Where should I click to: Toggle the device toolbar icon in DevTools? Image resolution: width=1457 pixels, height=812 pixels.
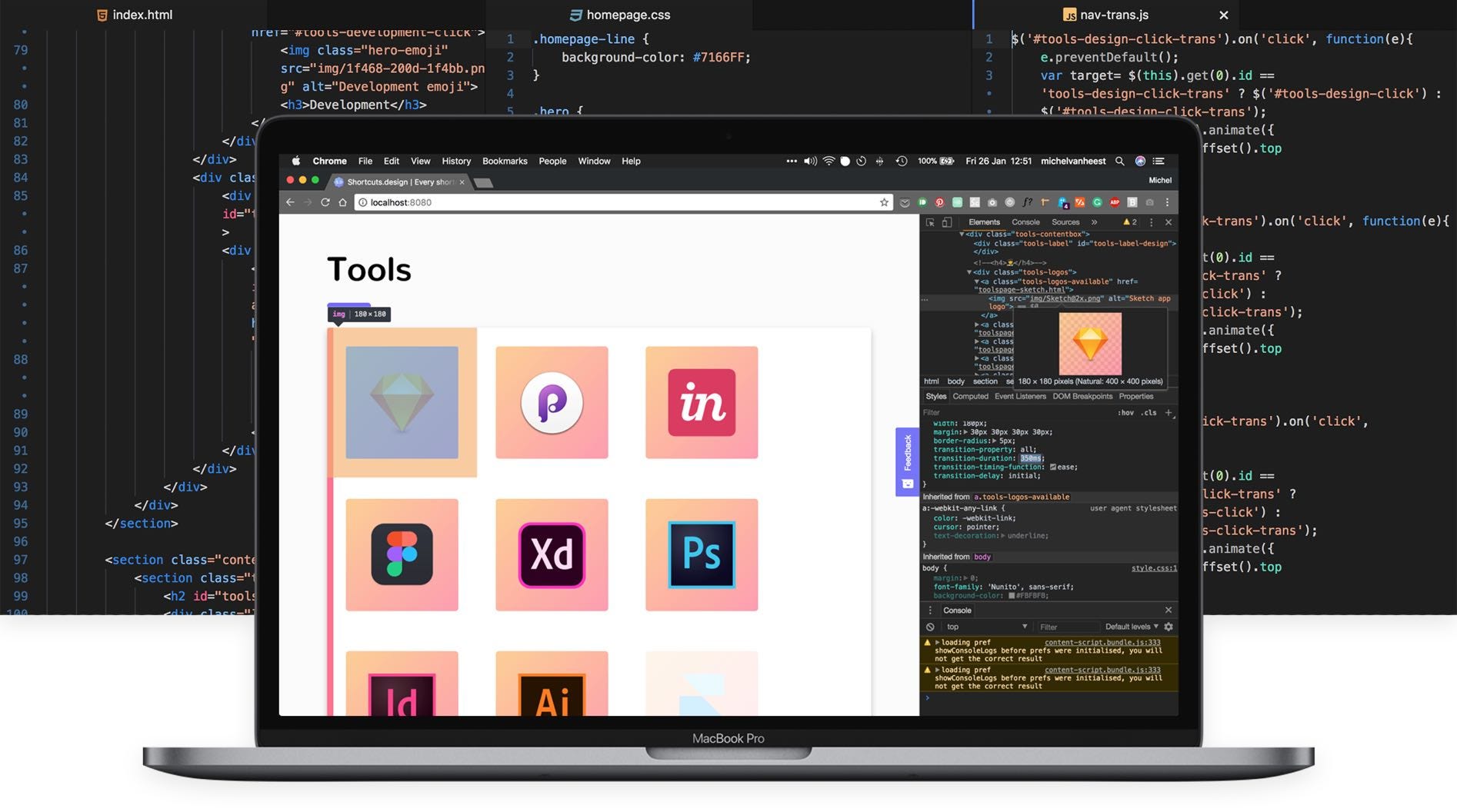948,223
